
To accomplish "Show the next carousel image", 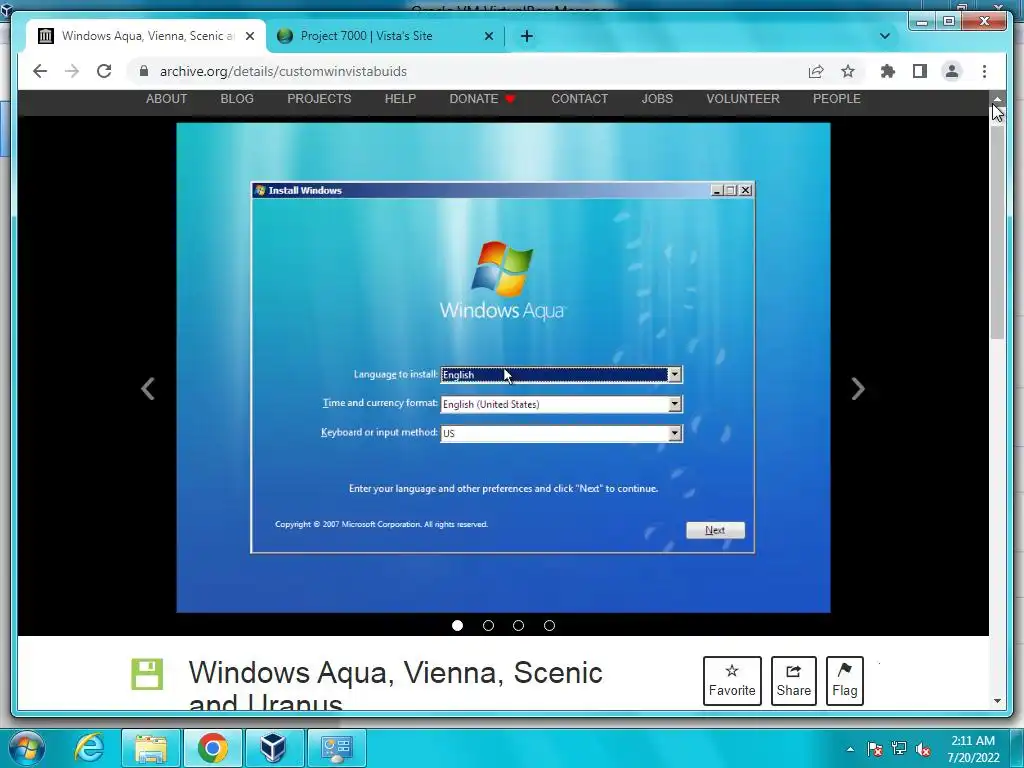I will tap(858, 389).
